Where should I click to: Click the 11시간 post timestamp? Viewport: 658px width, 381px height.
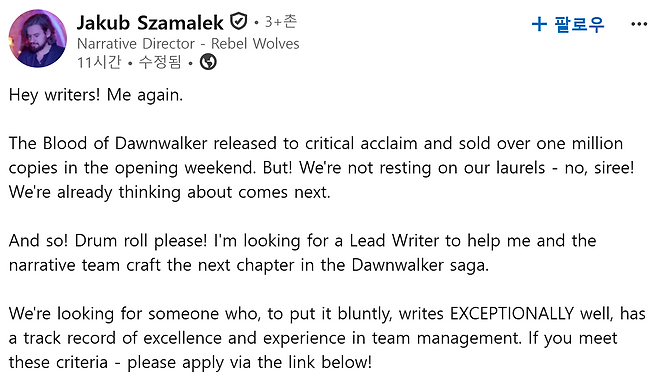tap(99, 63)
